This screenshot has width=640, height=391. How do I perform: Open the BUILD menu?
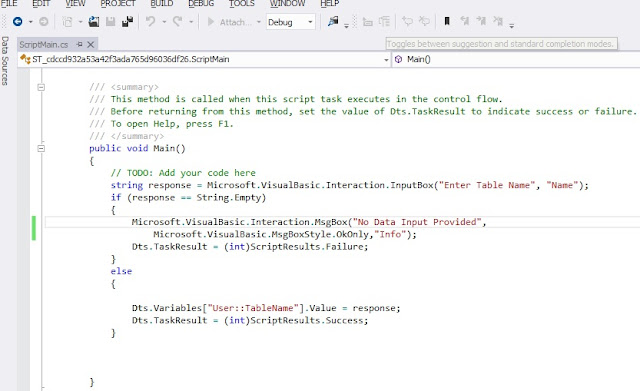click(162, 4)
